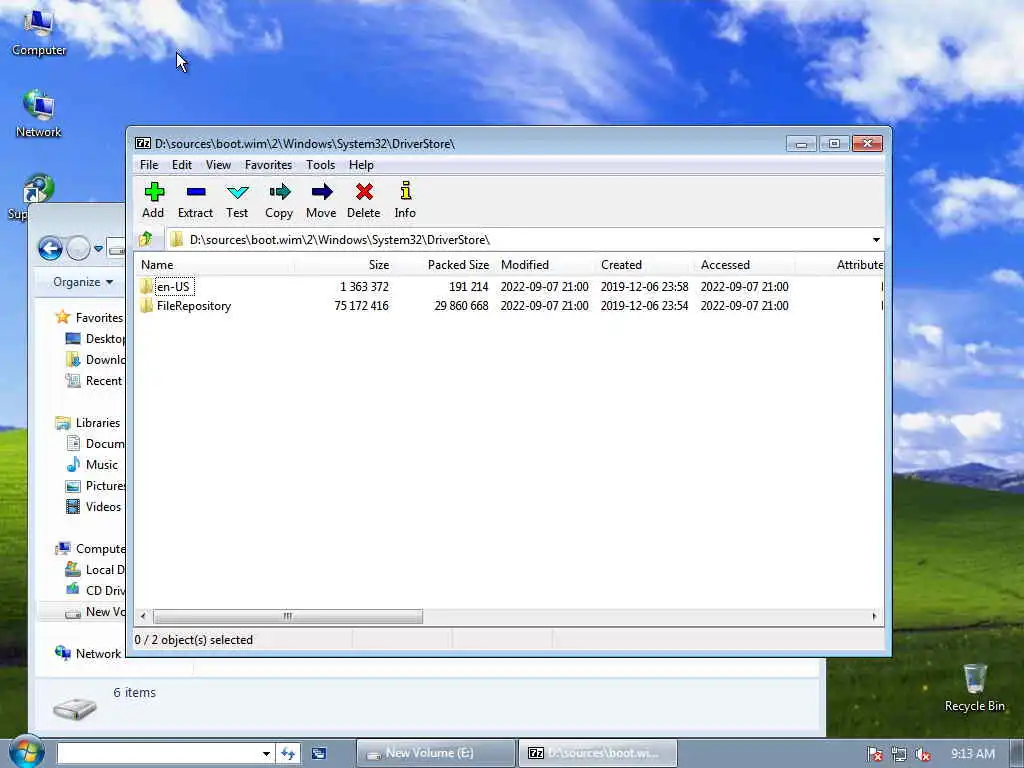This screenshot has width=1024, height=768.
Task: Sort by Attributes column header
Action: click(x=839, y=264)
